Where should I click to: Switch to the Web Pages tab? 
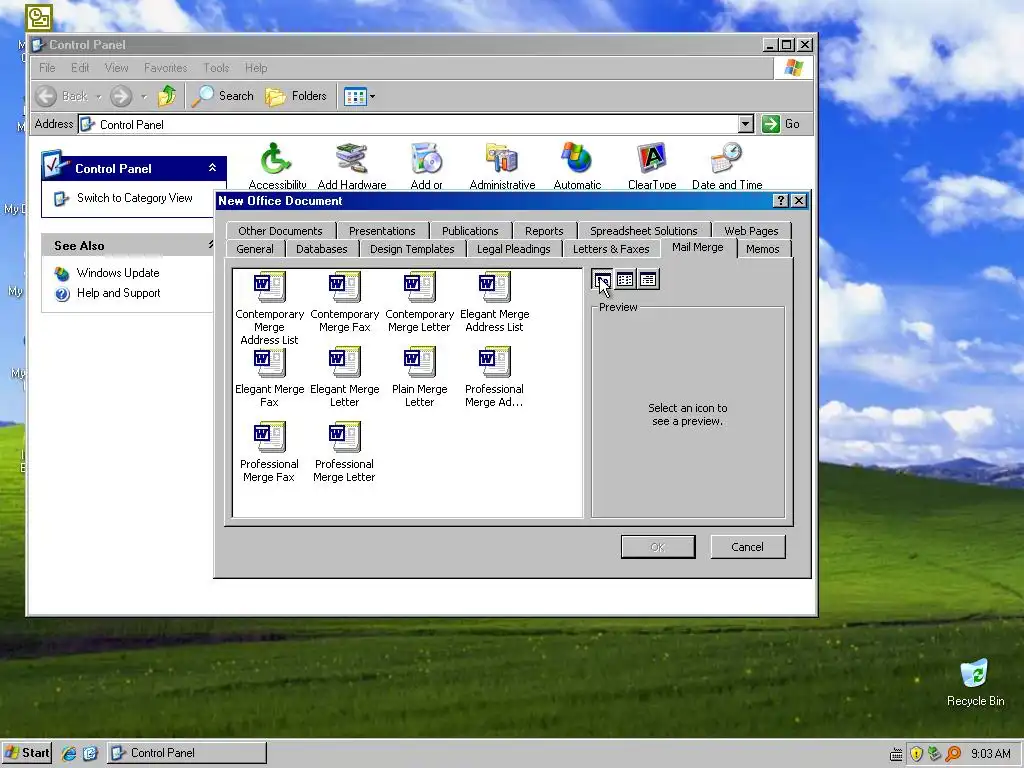(751, 231)
